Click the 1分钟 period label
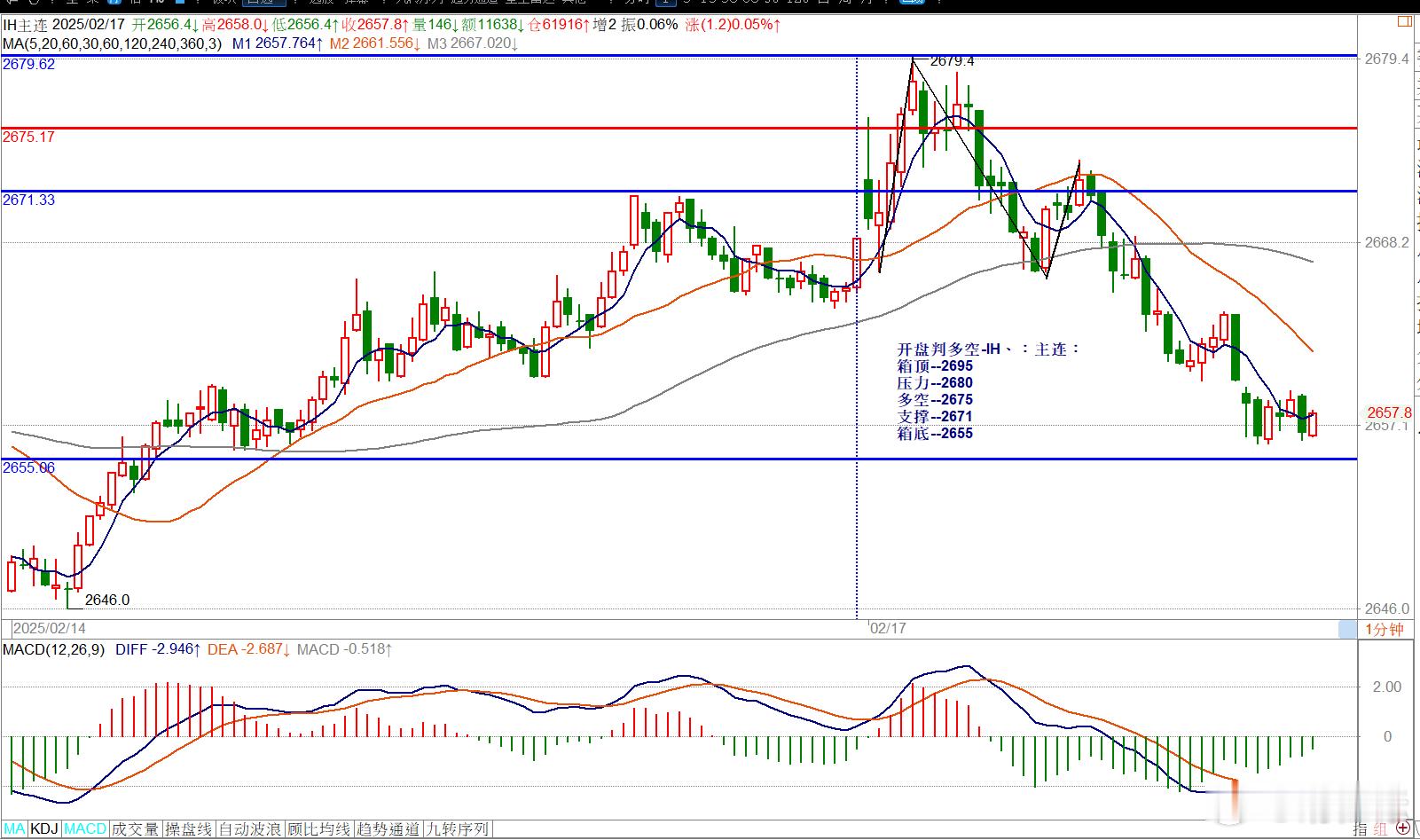The height and width of the screenshot is (840, 1420). [x=1384, y=629]
